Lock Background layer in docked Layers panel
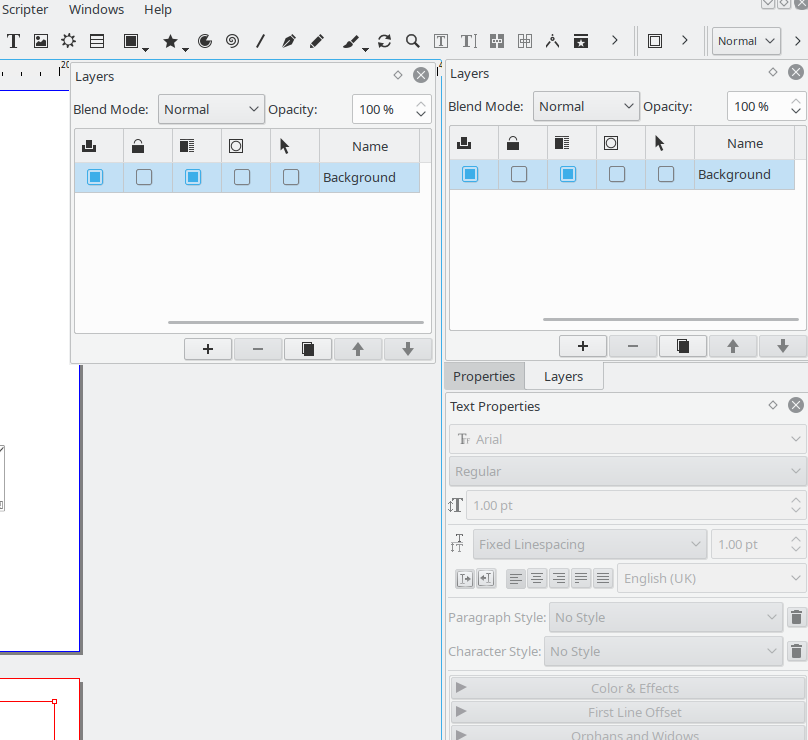The width and height of the screenshot is (808, 740). pos(518,174)
